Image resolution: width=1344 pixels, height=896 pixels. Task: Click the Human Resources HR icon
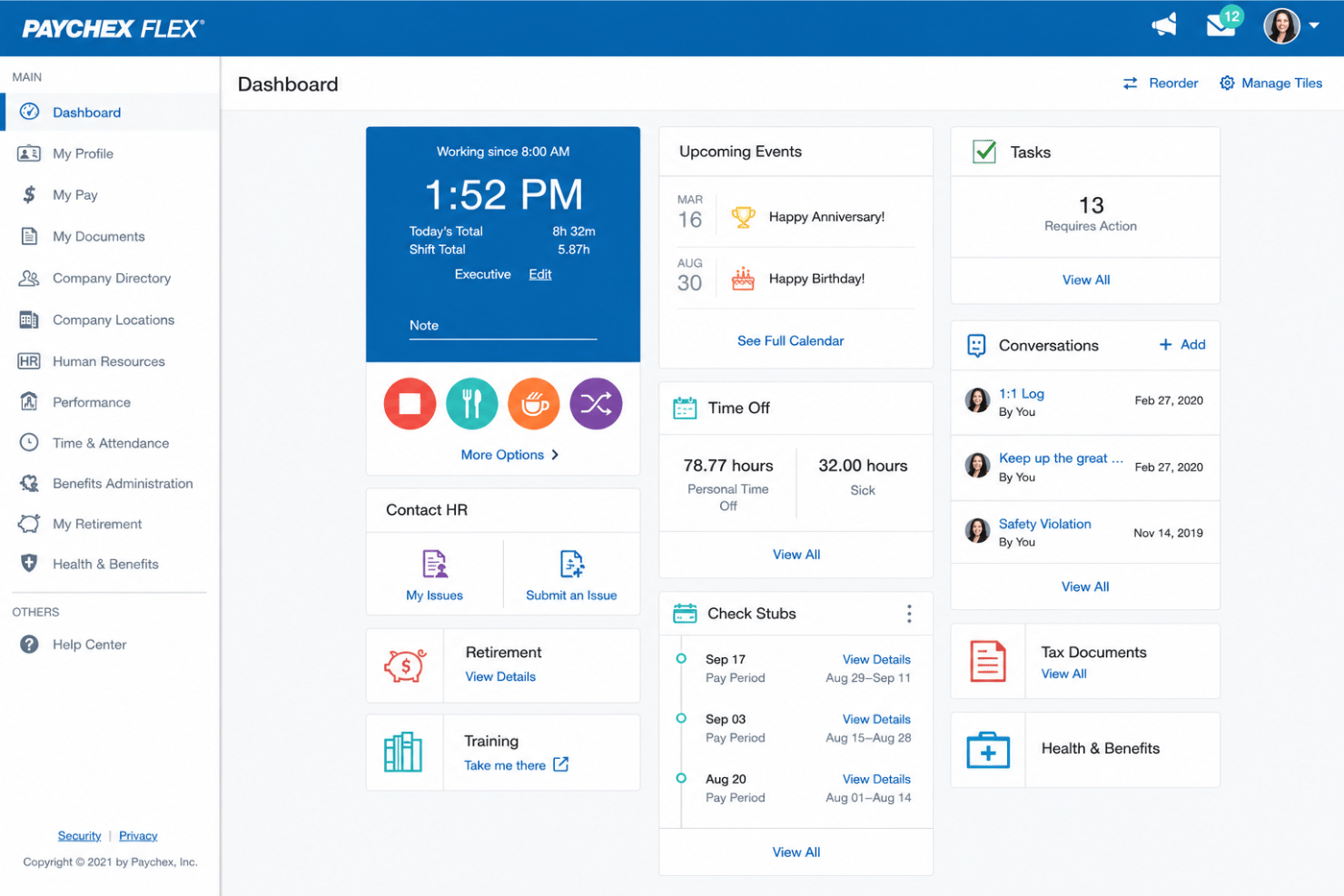point(29,361)
